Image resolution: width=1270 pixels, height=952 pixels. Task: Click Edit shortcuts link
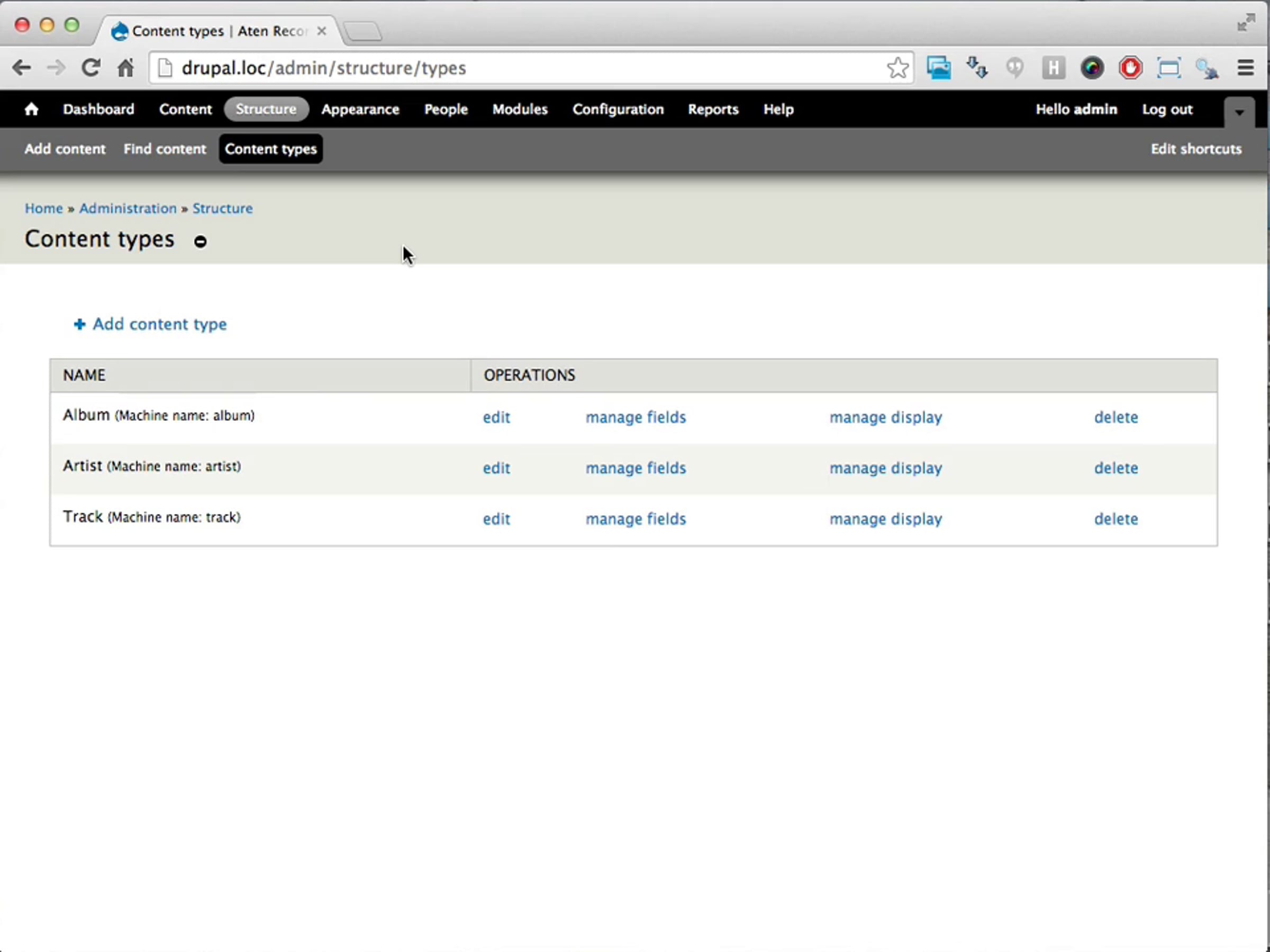(x=1196, y=149)
